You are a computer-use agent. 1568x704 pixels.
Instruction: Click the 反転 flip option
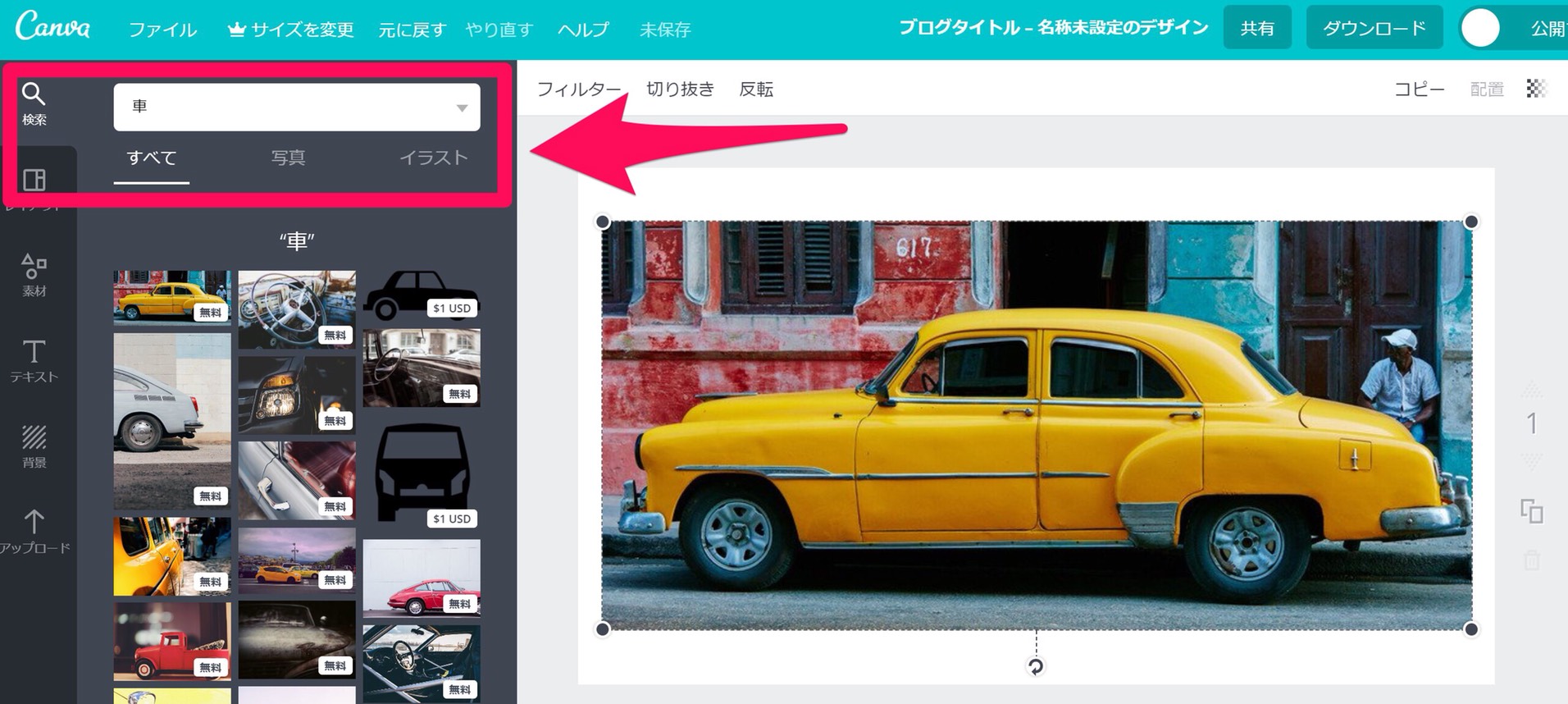756,89
